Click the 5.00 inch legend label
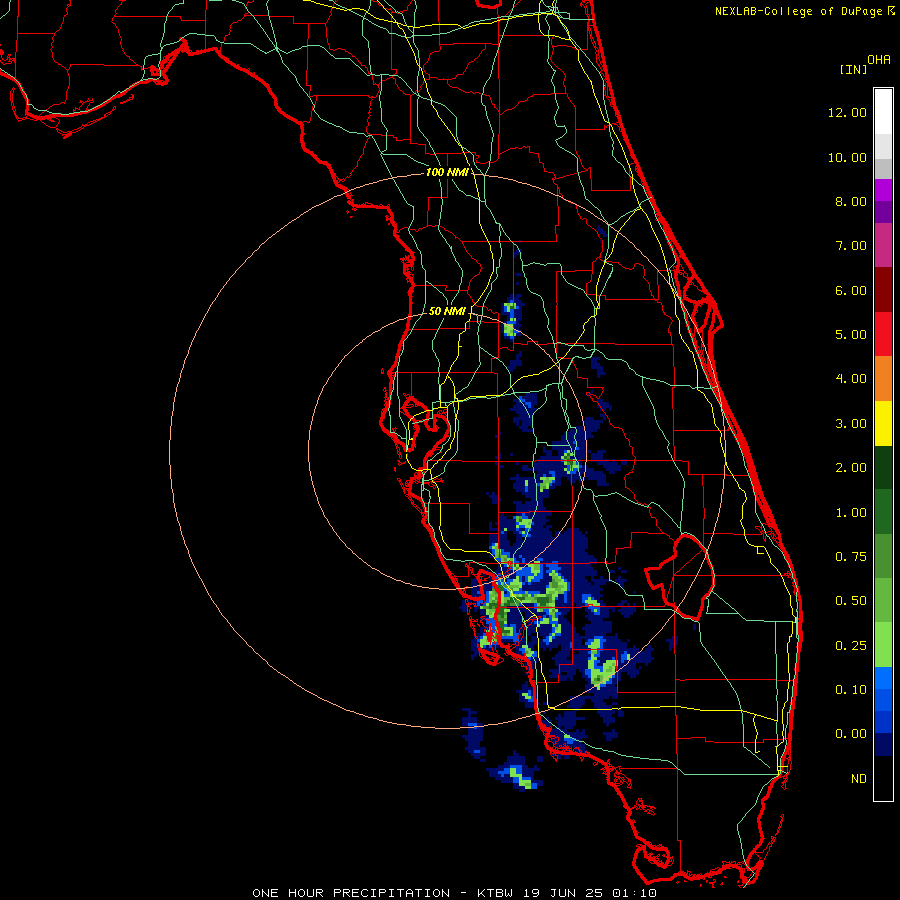 coord(850,335)
